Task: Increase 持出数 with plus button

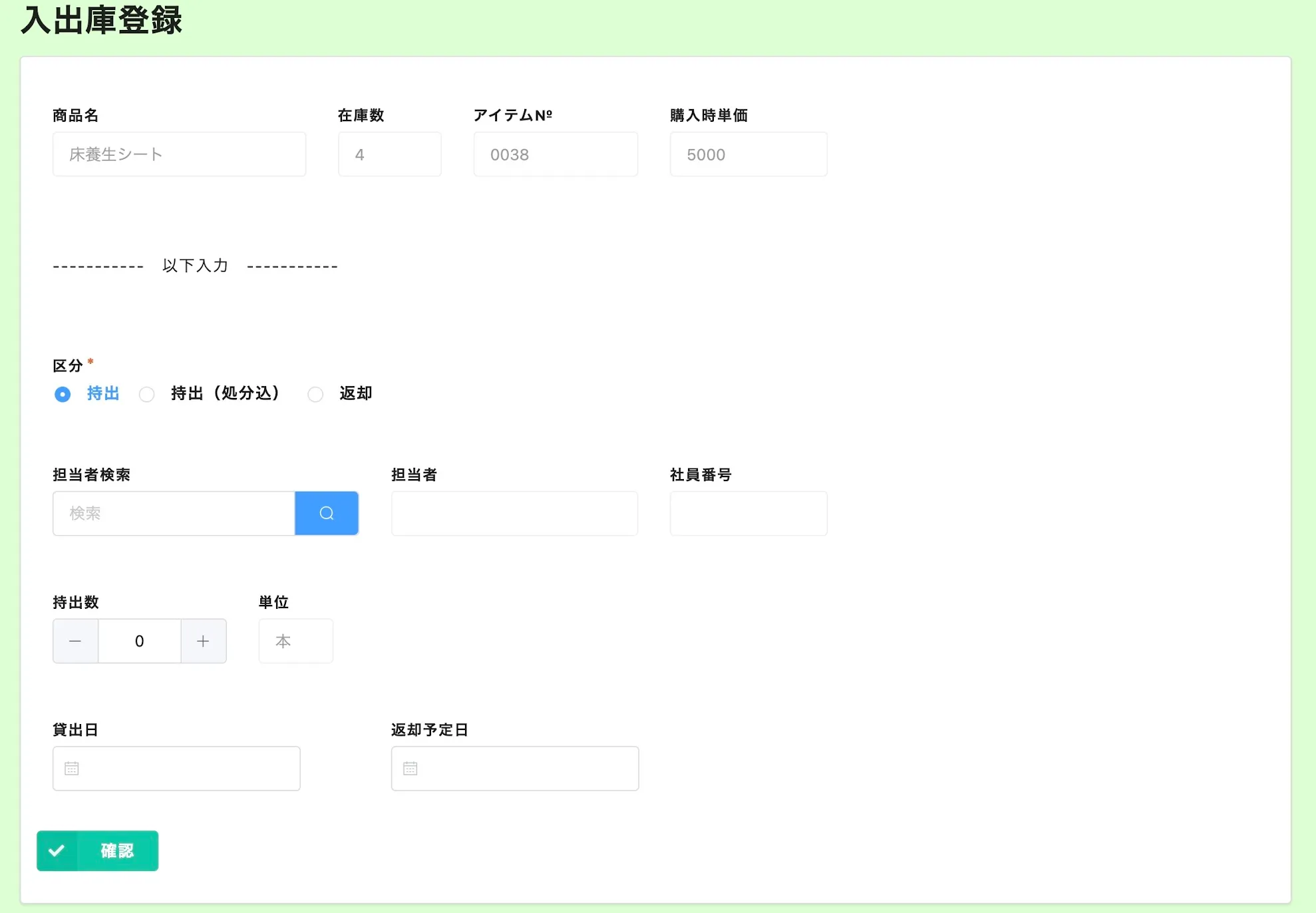Action: (x=203, y=641)
